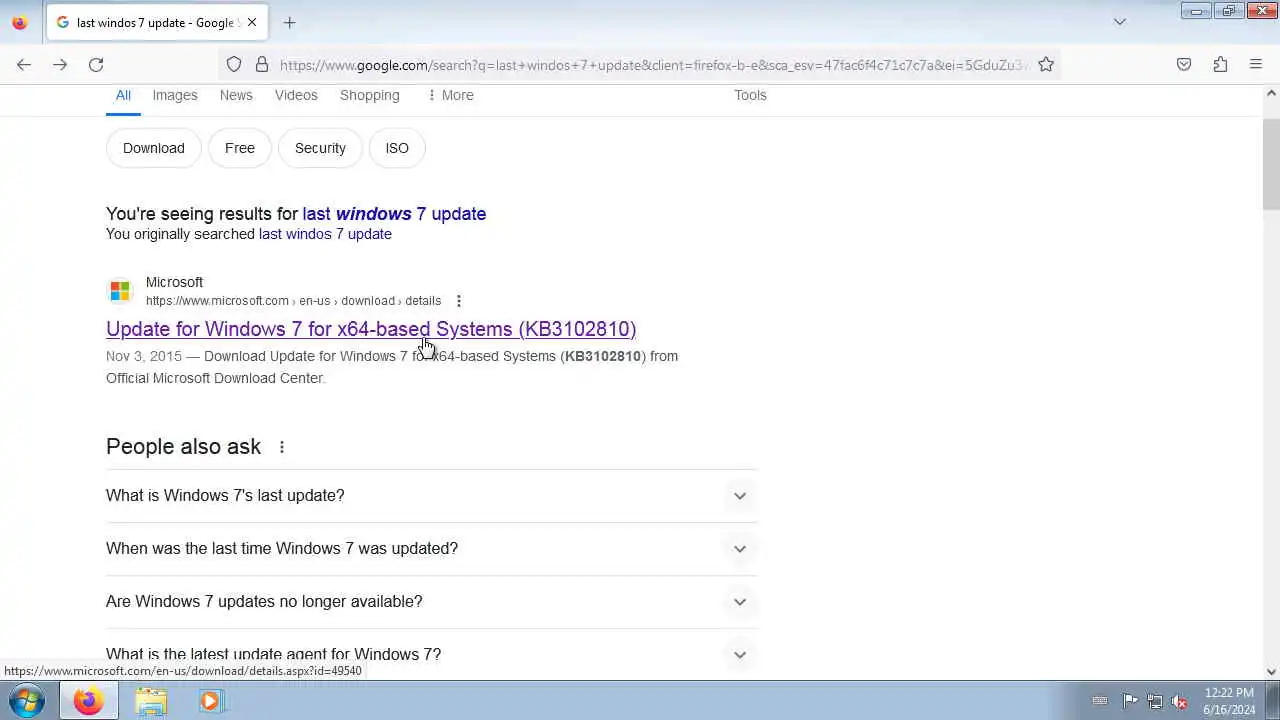Open the People also ask options menu
Image resolution: width=1280 pixels, height=720 pixels.
(x=282, y=447)
